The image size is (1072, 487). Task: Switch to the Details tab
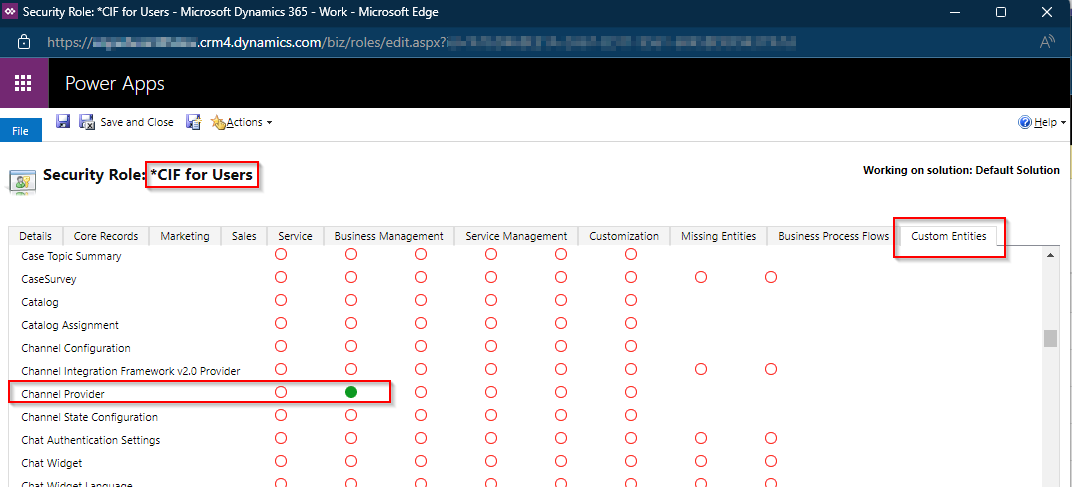(36, 236)
